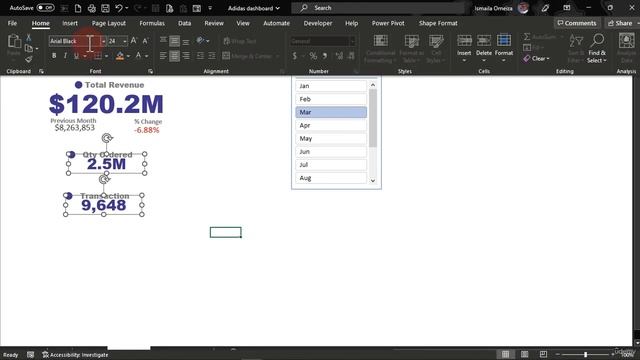Switch to Page Layout view icon in status bar

524,354
